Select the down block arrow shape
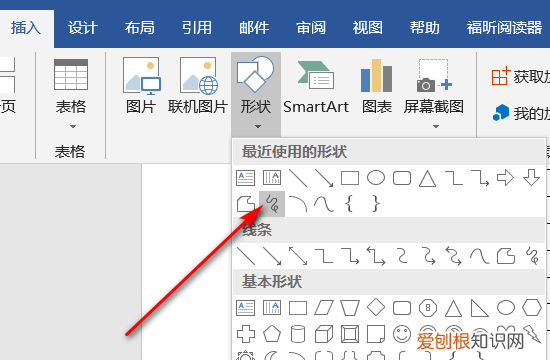This screenshot has width=550, height=360. coord(531,178)
